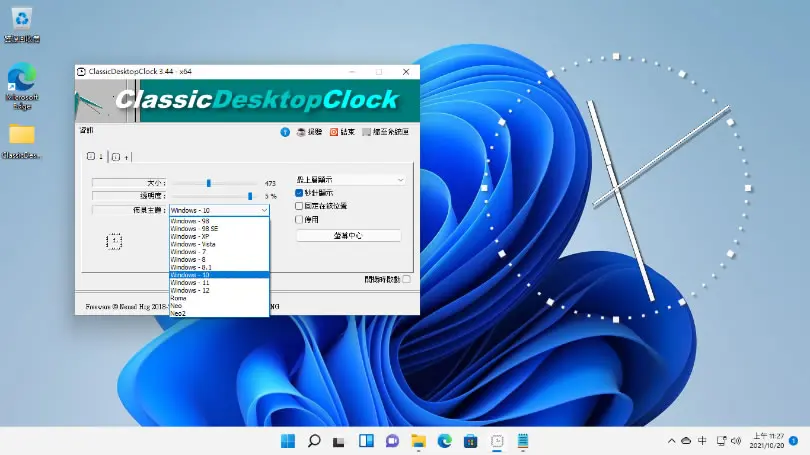Click the size slider handle
This screenshot has width=810, height=455.
point(209,183)
